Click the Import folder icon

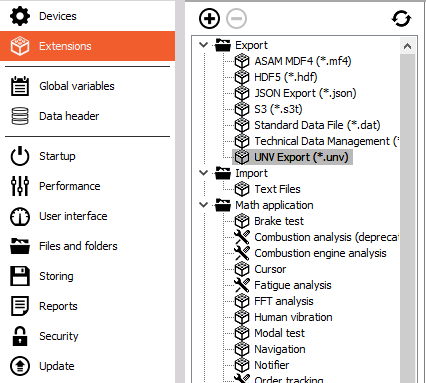(223, 173)
